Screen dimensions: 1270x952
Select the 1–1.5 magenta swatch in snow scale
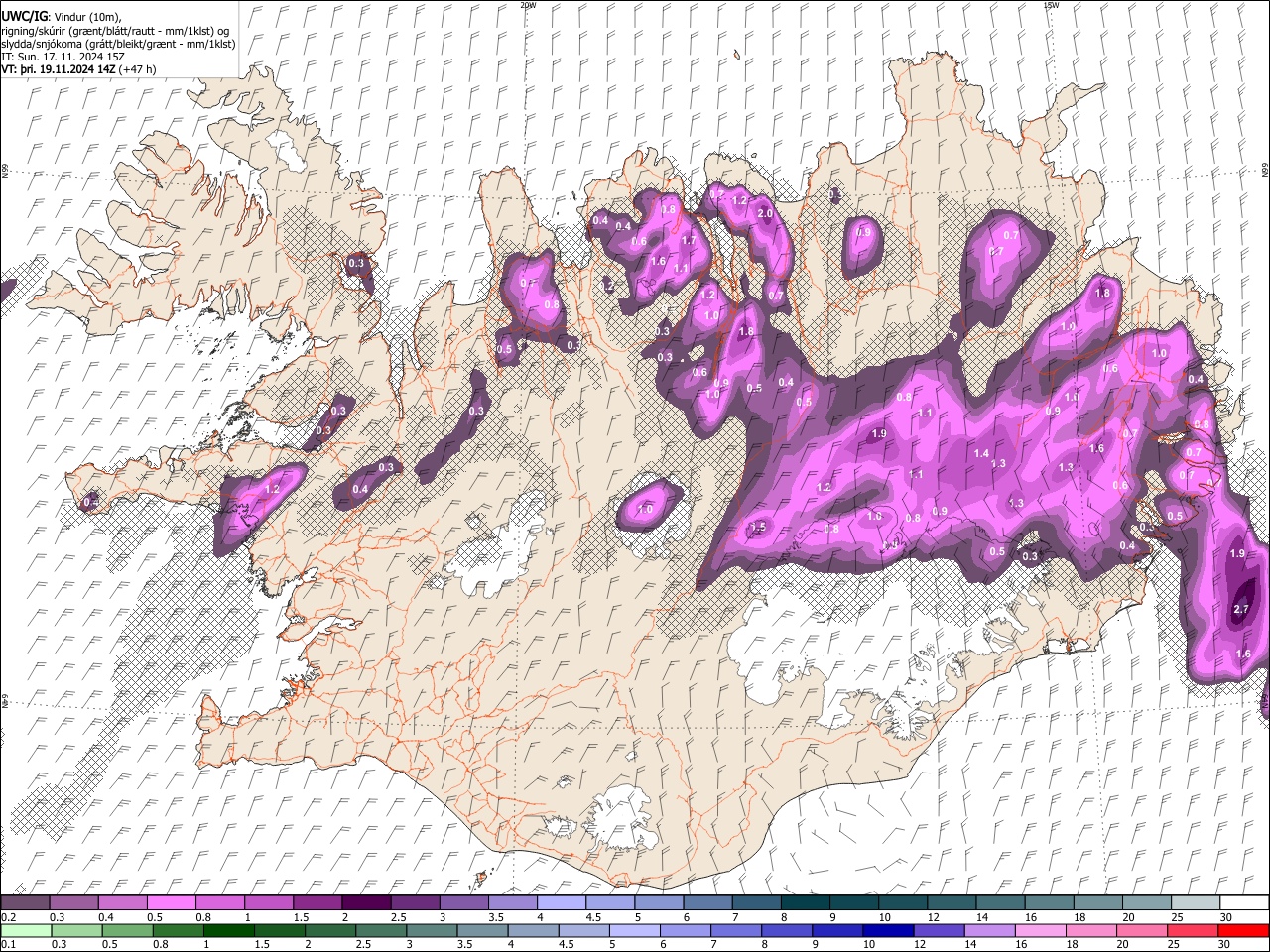coord(268,903)
